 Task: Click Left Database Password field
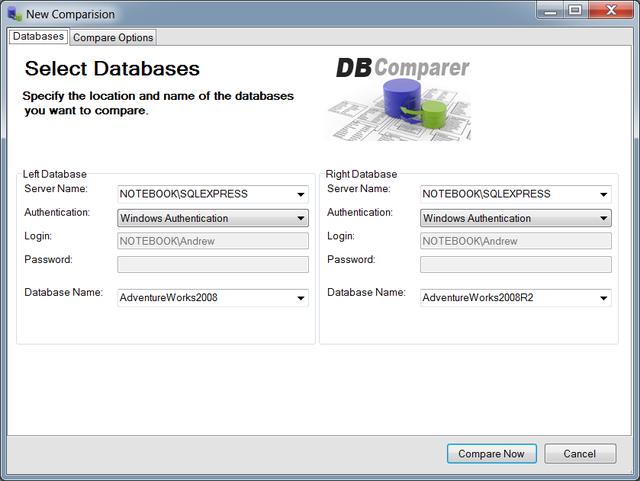[x=213, y=265]
